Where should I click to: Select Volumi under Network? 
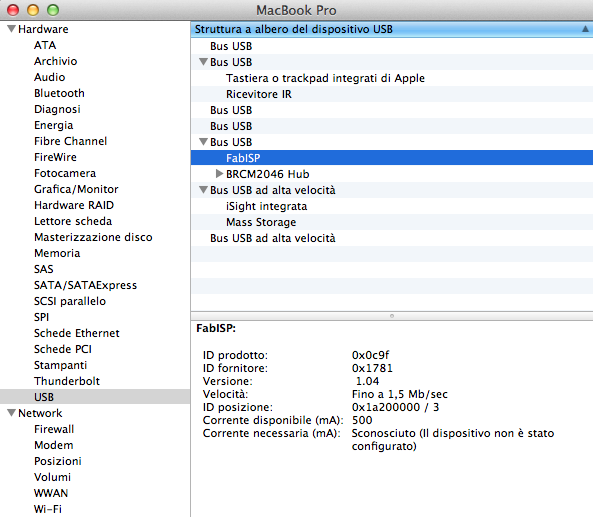pos(52,477)
